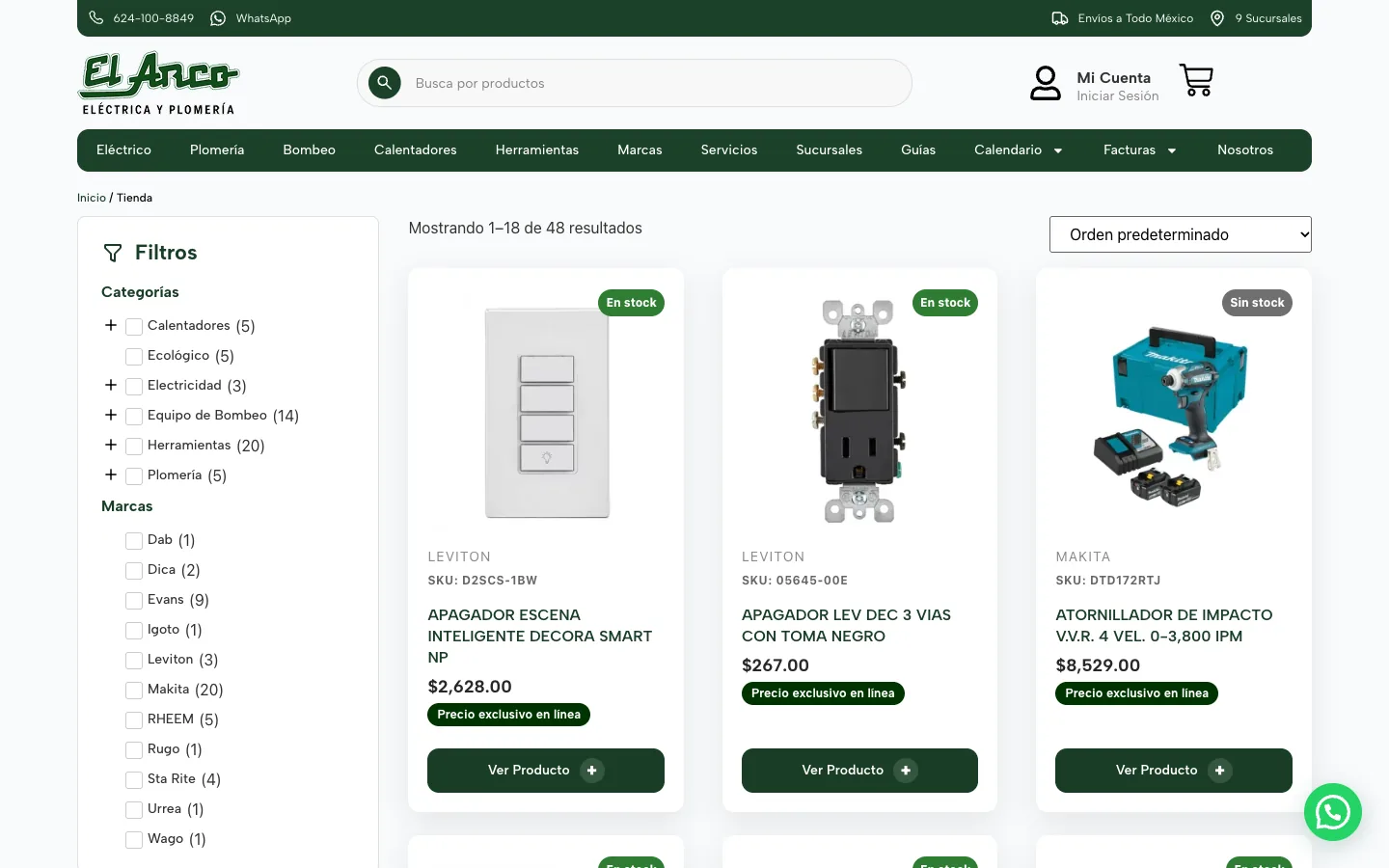Tick the RHEEM brand checkbox
This screenshot has width=1389, height=868.
coord(134,720)
